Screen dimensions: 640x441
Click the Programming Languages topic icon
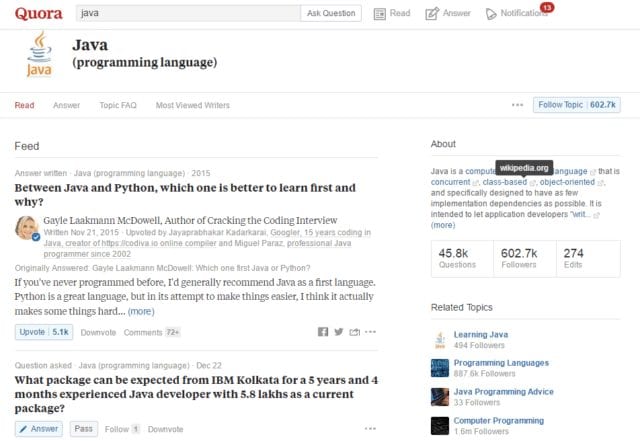point(440,368)
